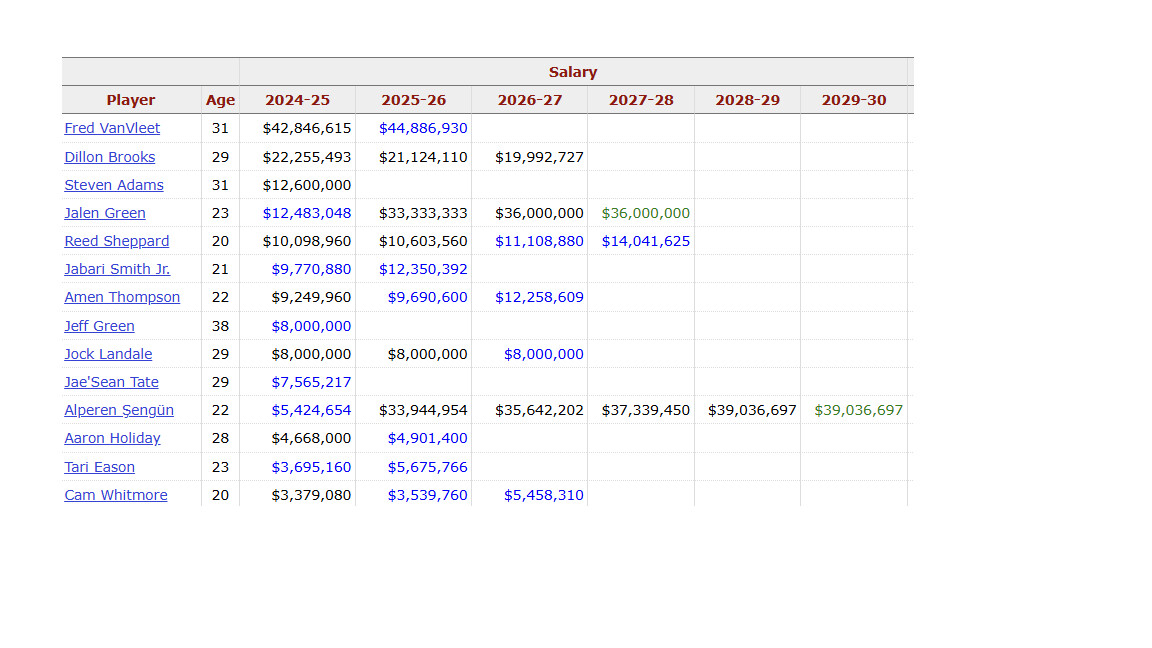The height and width of the screenshot is (648, 1152).
Task: Select Jeff Green's $8,000,000 salary
Action: point(311,326)
